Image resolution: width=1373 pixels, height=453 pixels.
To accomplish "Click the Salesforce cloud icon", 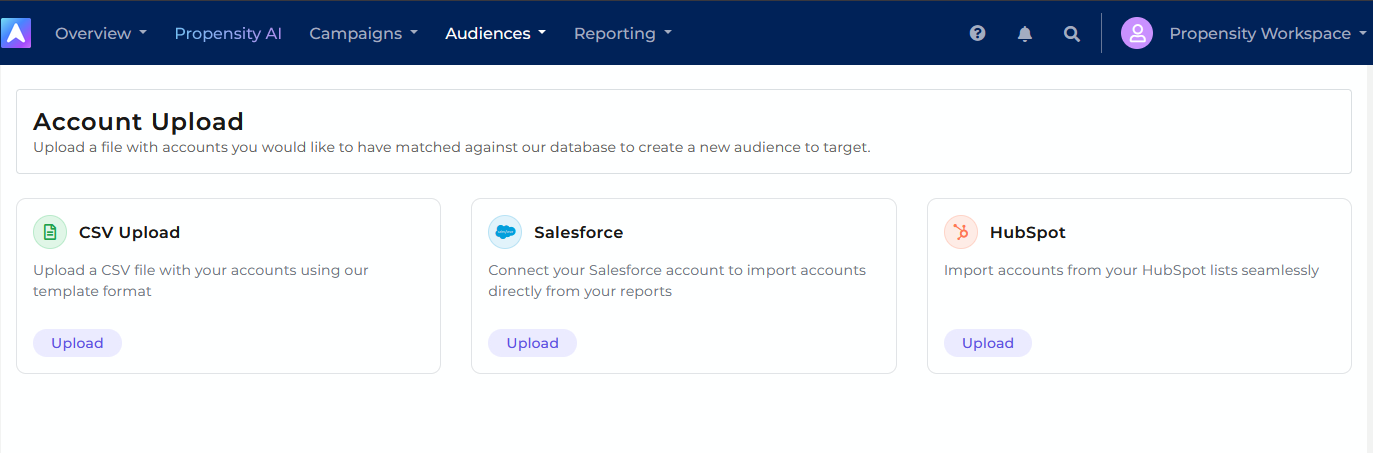I will (x=505, y=232).
